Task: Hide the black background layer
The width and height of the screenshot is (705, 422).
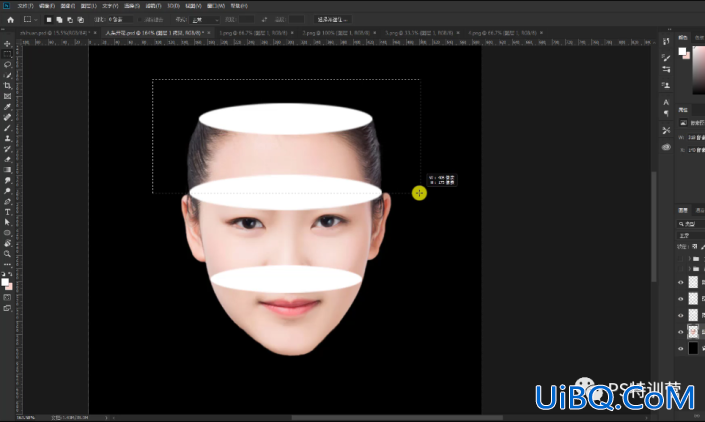Action: [680, 348]
